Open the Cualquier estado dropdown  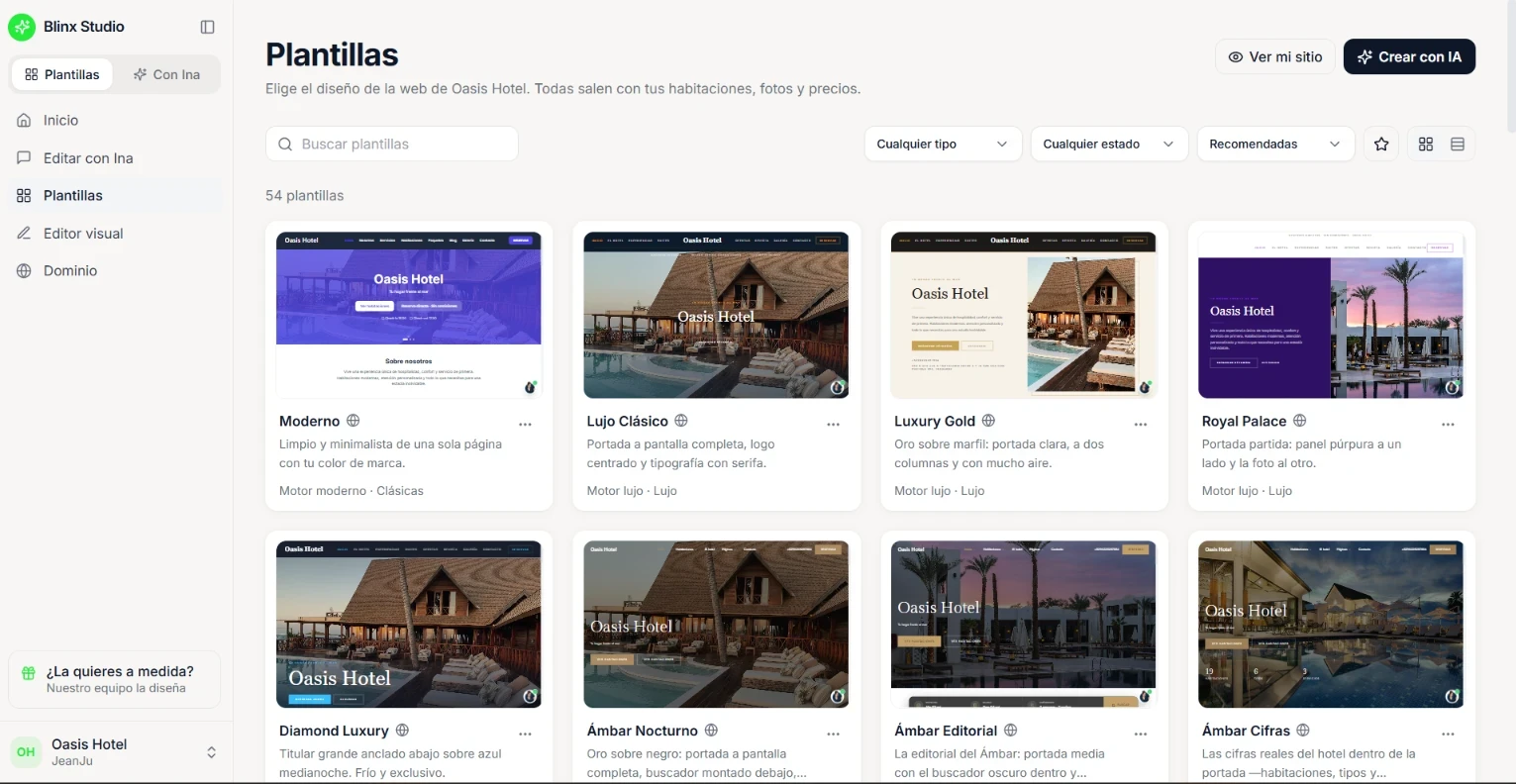point(1109,144)
